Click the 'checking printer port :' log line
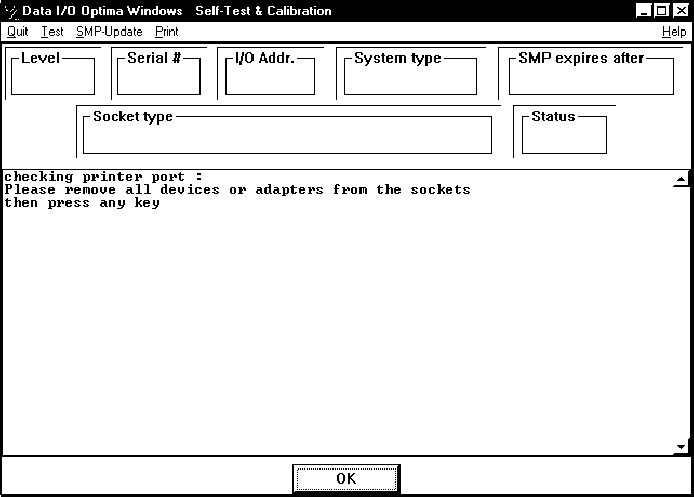694x497 pixels. click(x=103, y=177)
